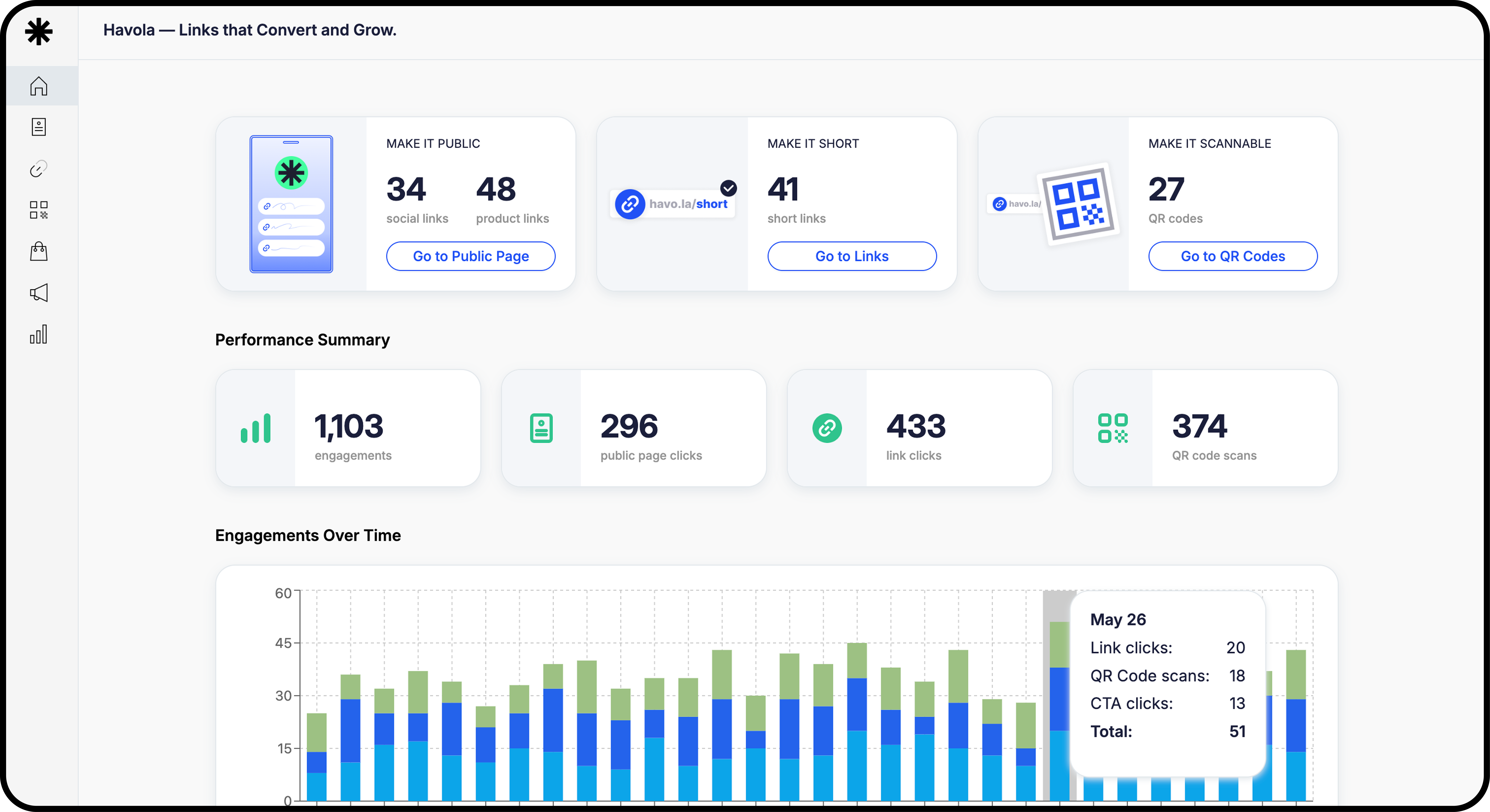Open the QR Codes sidebar icon
This screenshot has width=1490, height=812.
(x=39, y=210)
